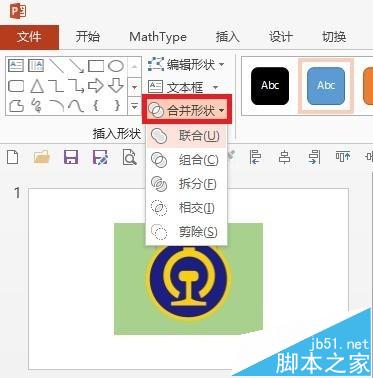Pick the elbow connector shape
The height and width of the screenshot is (378, 373).
(56, 86)
